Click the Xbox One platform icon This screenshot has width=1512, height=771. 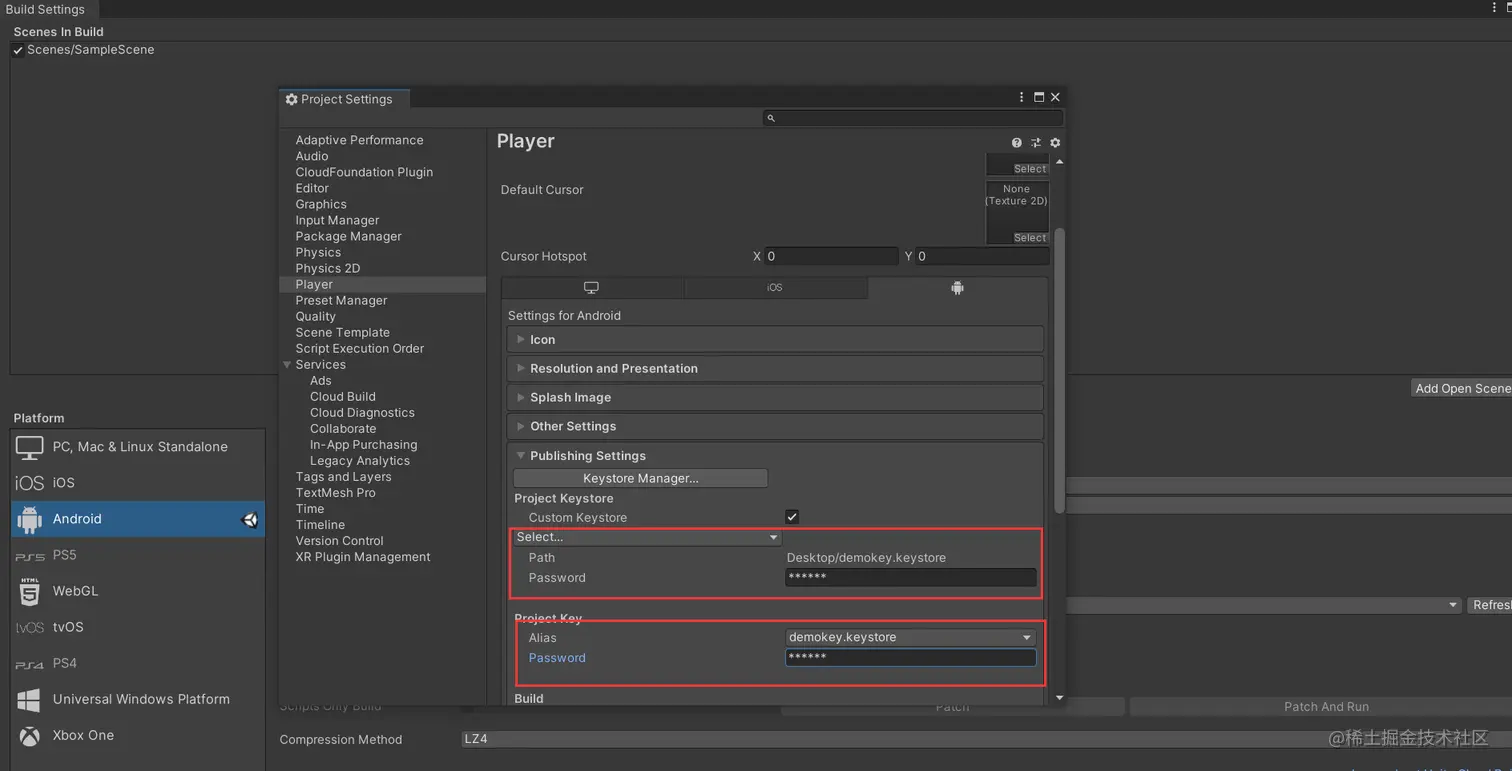pyautogui.click(x=30, y=736)
